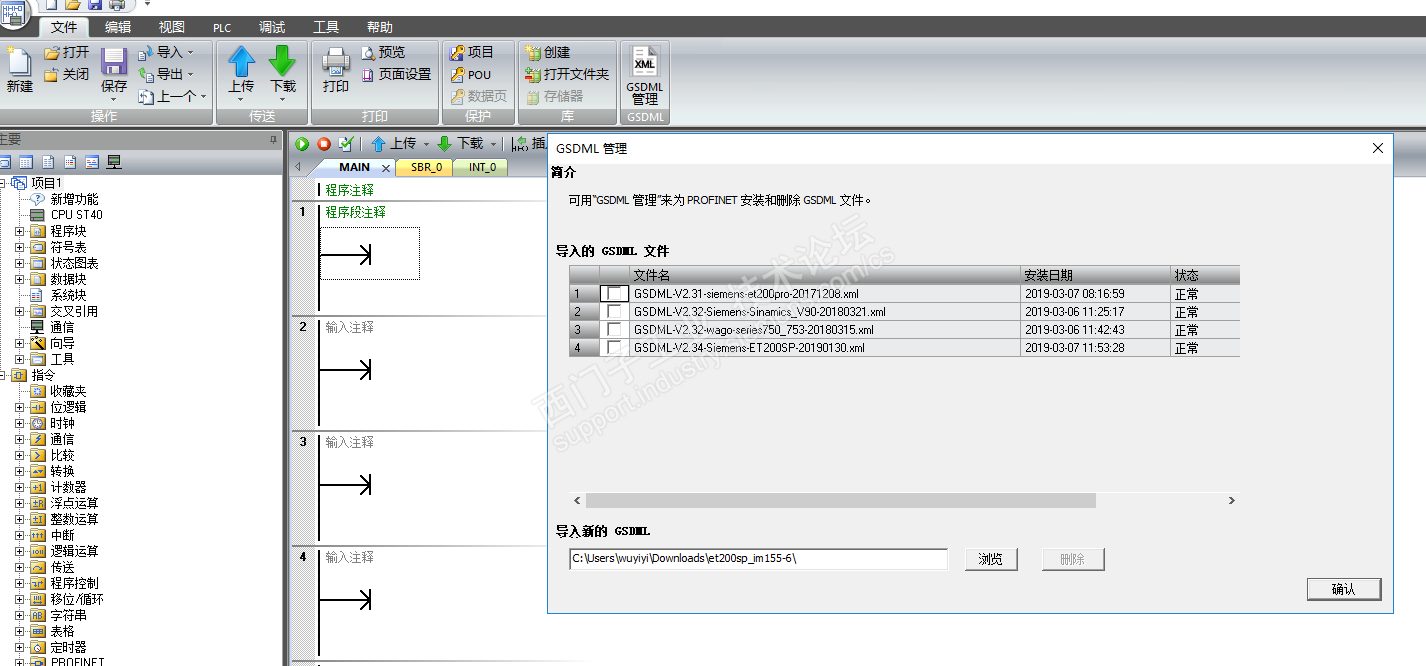This screenshot has height=666, width=1426.
Task: Click the pin icon on the 主要 panel
Action: 274,140
